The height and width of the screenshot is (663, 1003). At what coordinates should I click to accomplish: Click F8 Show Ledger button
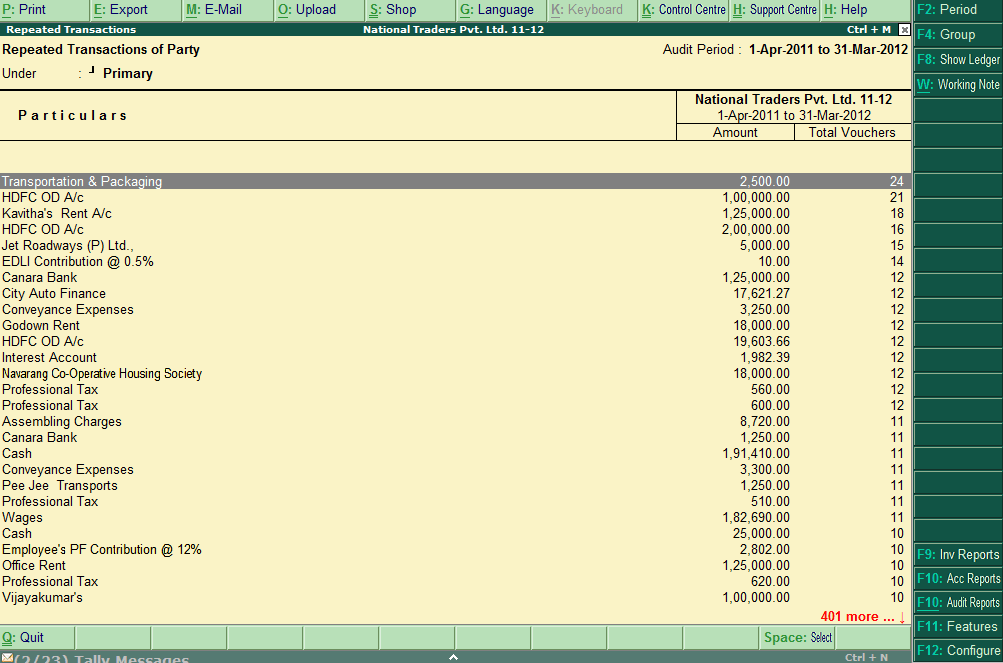pyautogui.click(x=957, y=60)
